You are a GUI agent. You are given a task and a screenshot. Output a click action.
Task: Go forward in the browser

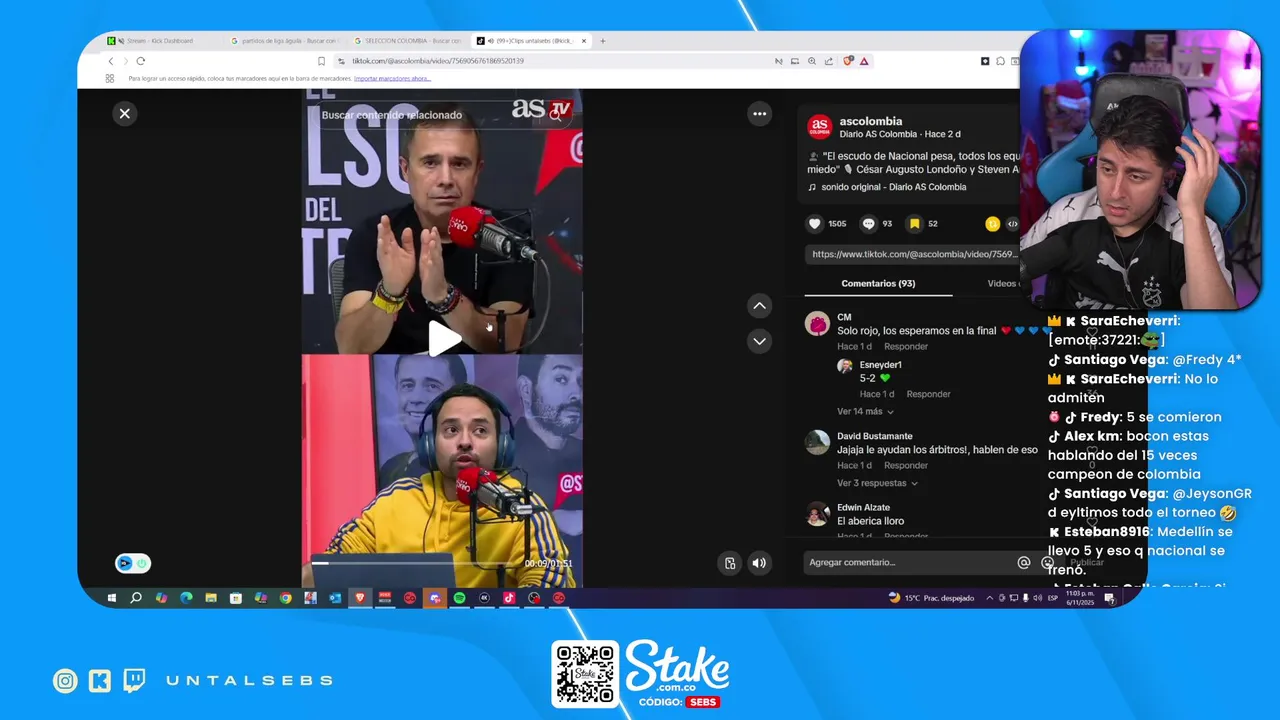point(125,61)
